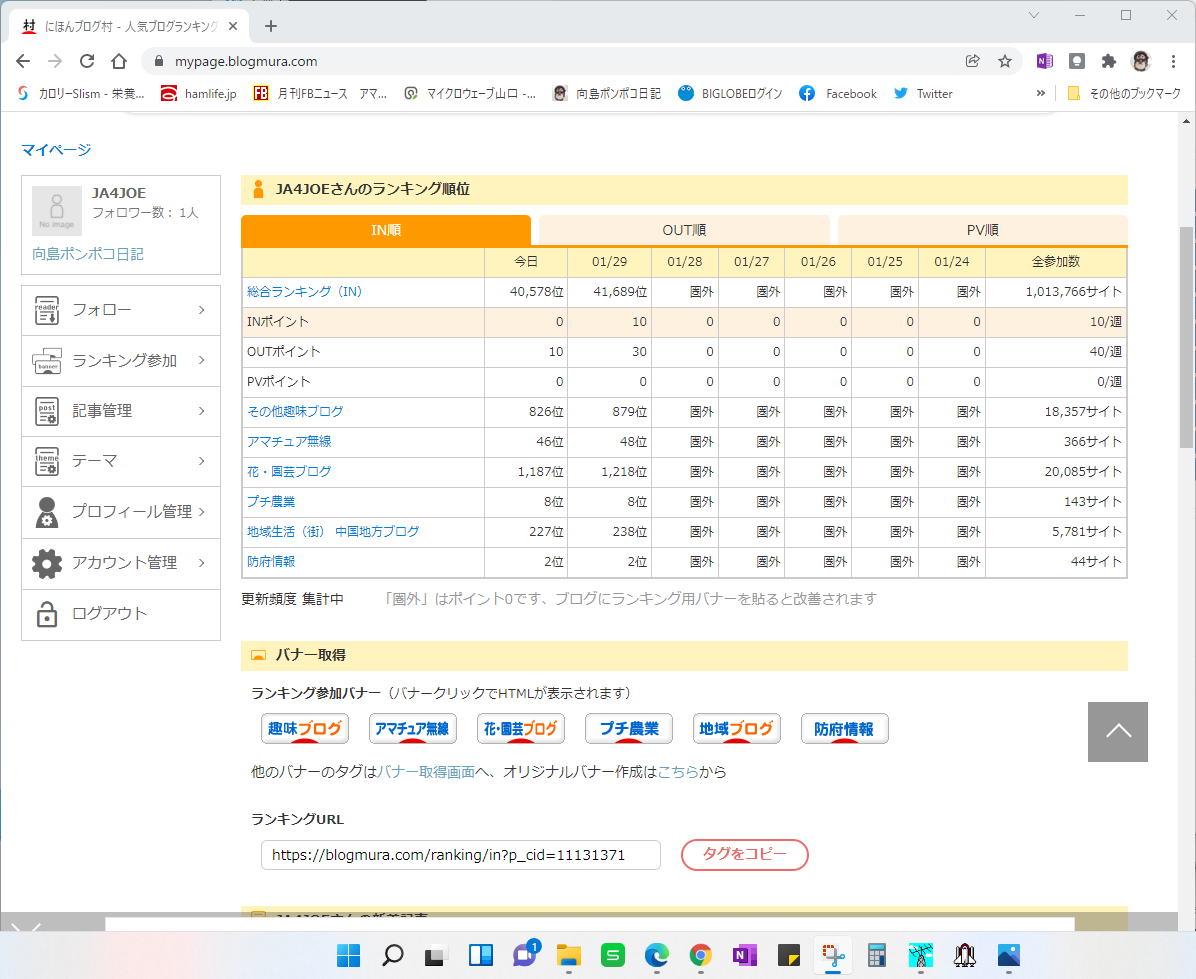The image size is (1196, 979).
Task: Open File Explorer from the taskbar
Action: tap(568, 955)
